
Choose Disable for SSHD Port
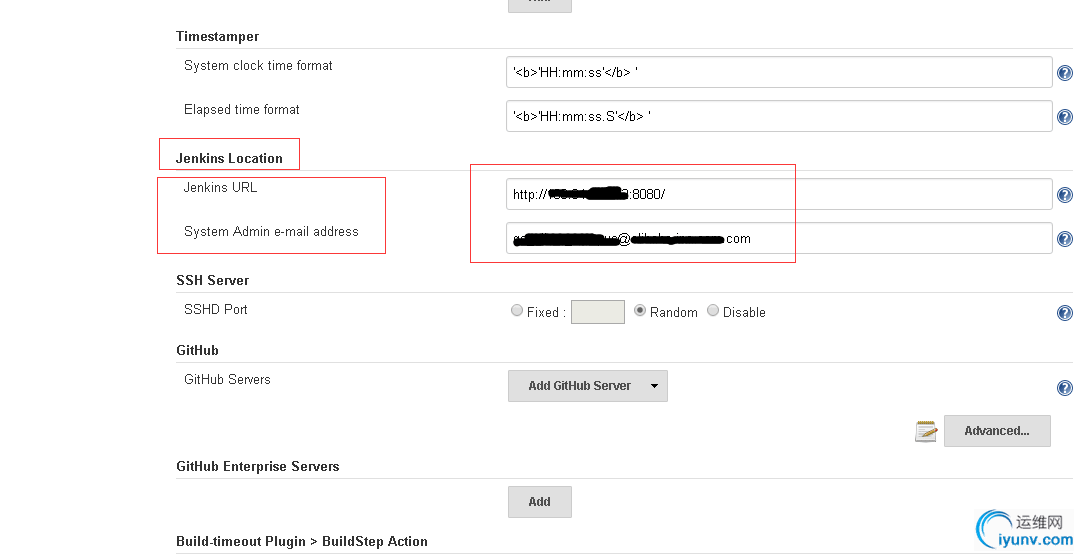click(x=713, y=311)
